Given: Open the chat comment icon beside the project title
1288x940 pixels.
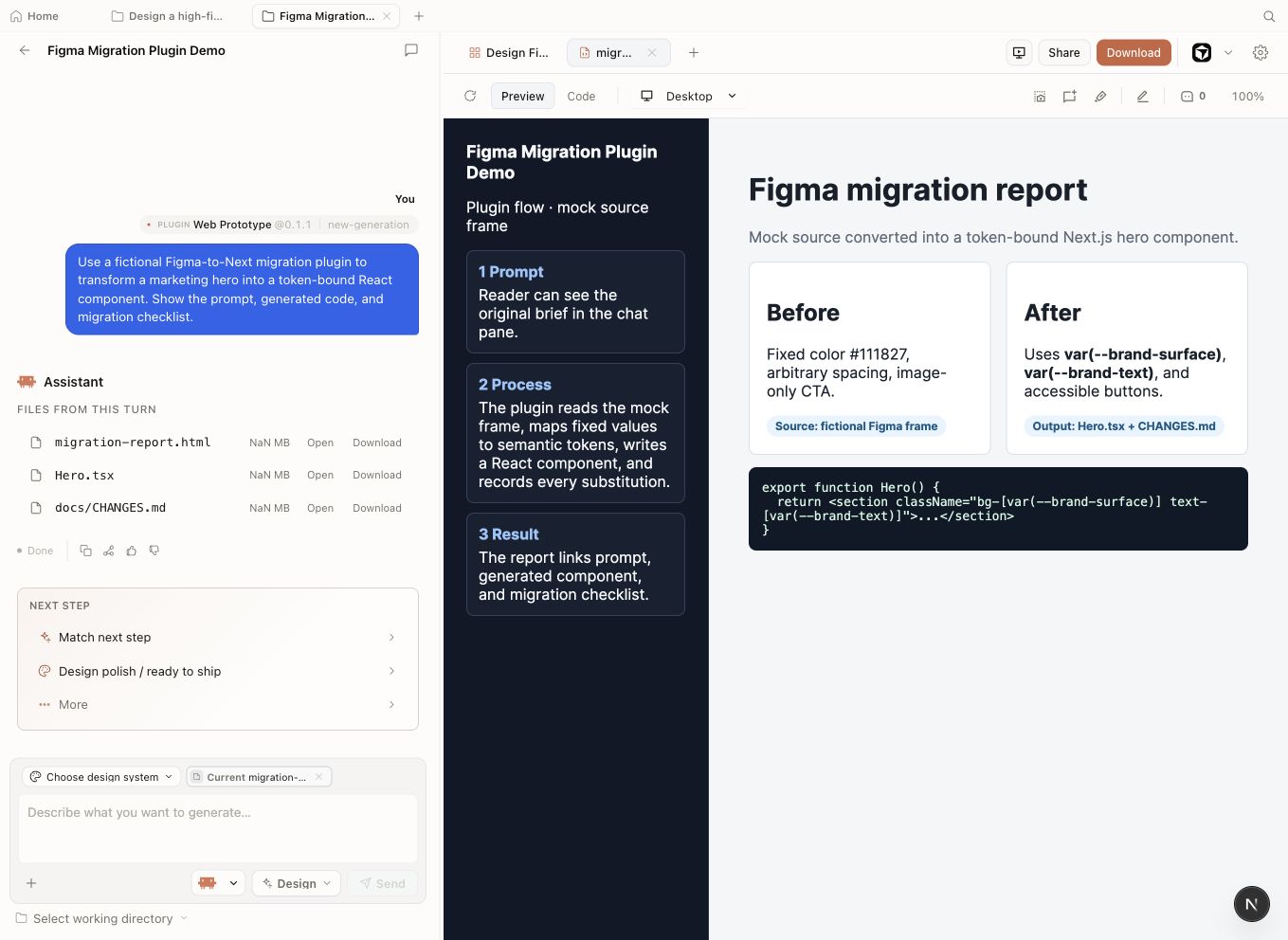Looking at the screenshot, I should click(x=411, y=50).
